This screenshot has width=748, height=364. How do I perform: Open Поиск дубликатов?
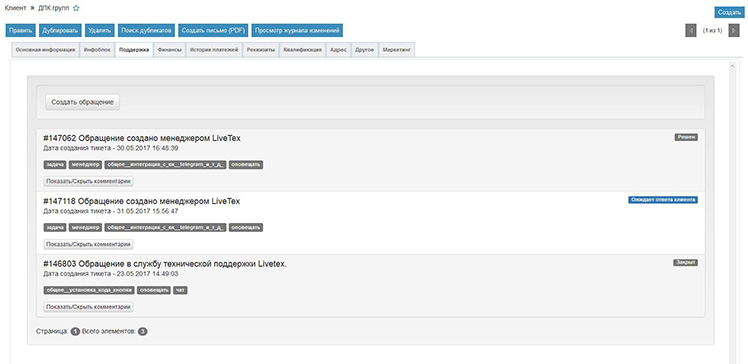click(x=146, y=31)
